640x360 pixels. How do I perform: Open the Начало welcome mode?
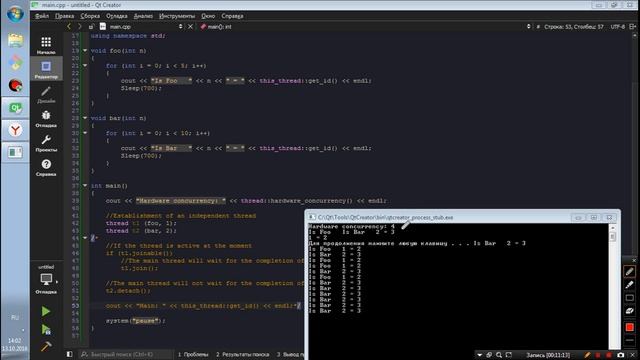point(46,45)
